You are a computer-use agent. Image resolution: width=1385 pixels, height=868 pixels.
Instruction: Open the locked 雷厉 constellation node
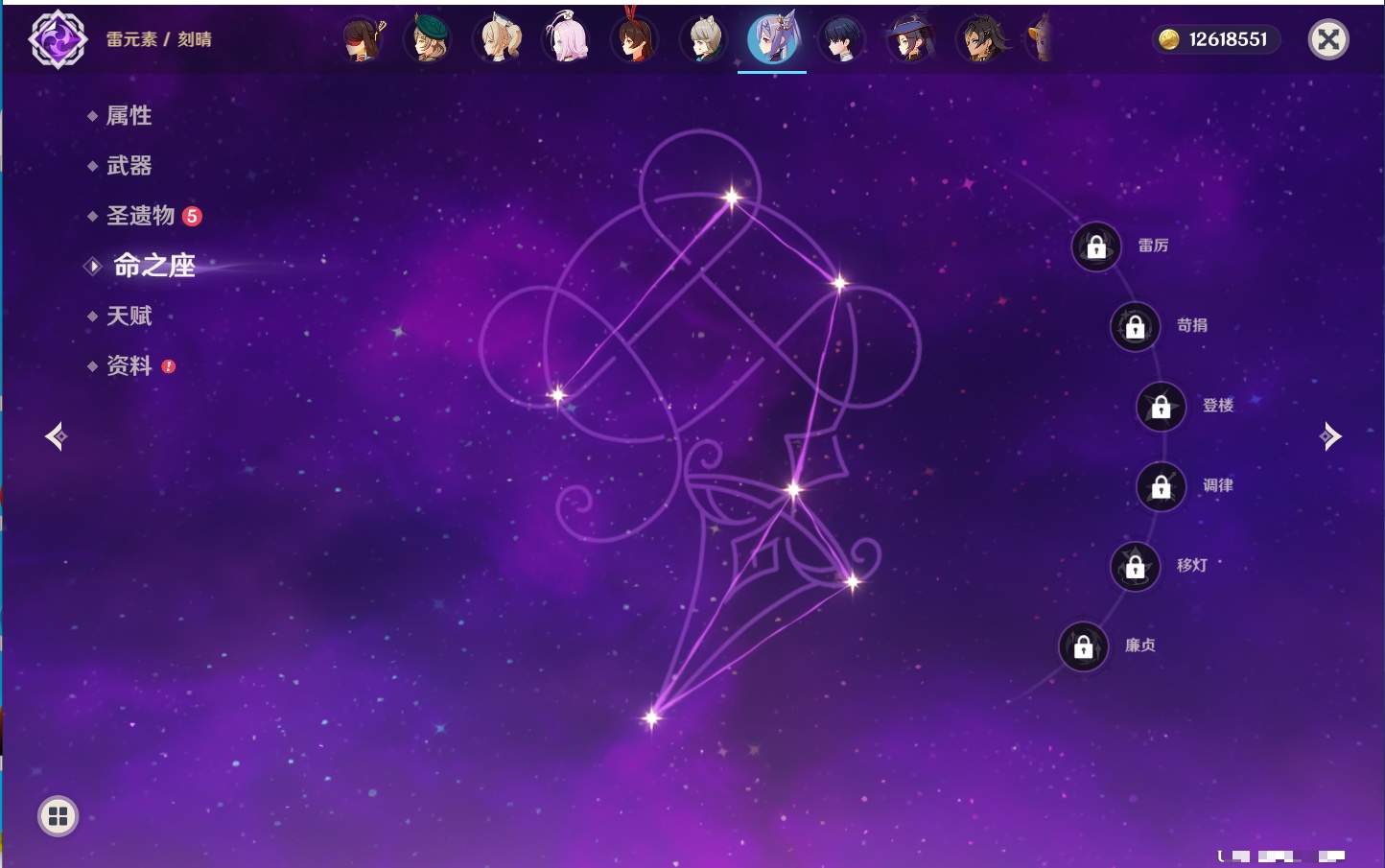click(x=1096, y=247)
